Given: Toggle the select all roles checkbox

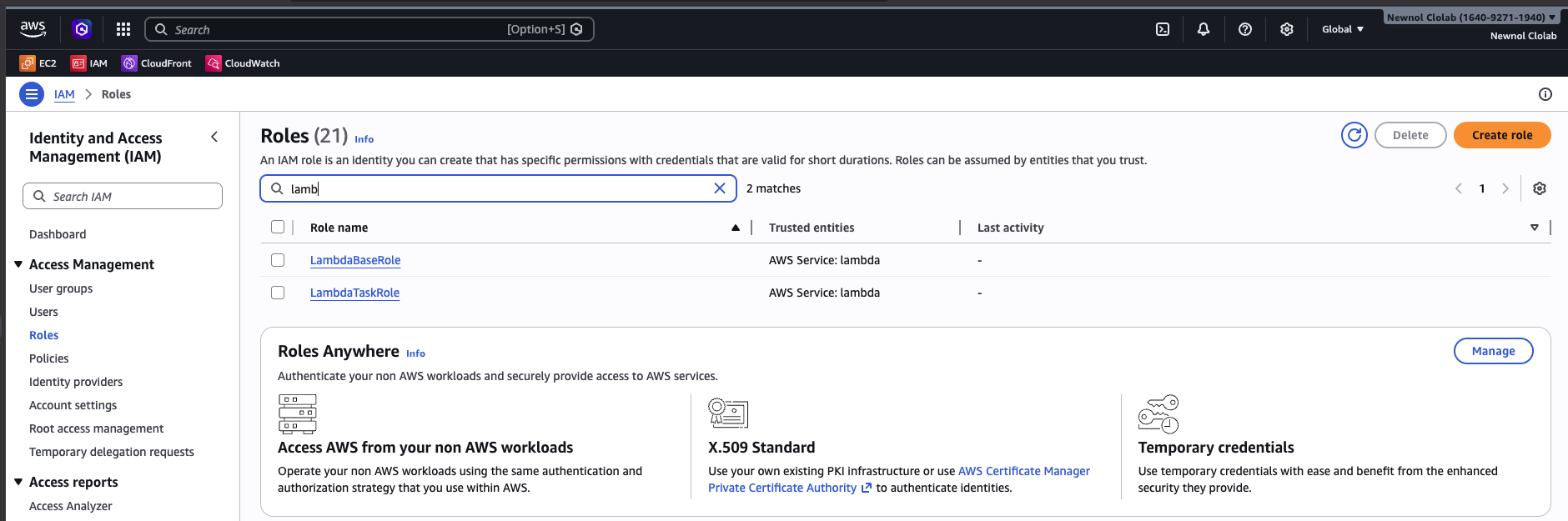Looking at the screenshot, I should click(278, 227).
